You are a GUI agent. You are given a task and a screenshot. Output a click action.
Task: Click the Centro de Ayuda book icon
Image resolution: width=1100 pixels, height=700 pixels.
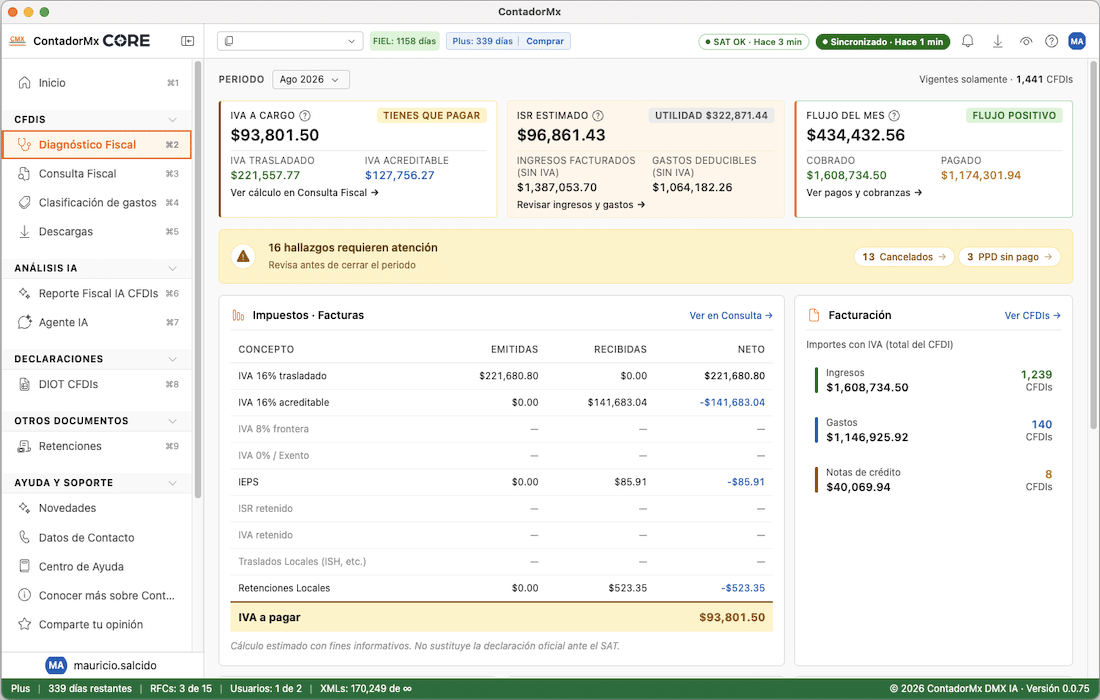(25, 566)
